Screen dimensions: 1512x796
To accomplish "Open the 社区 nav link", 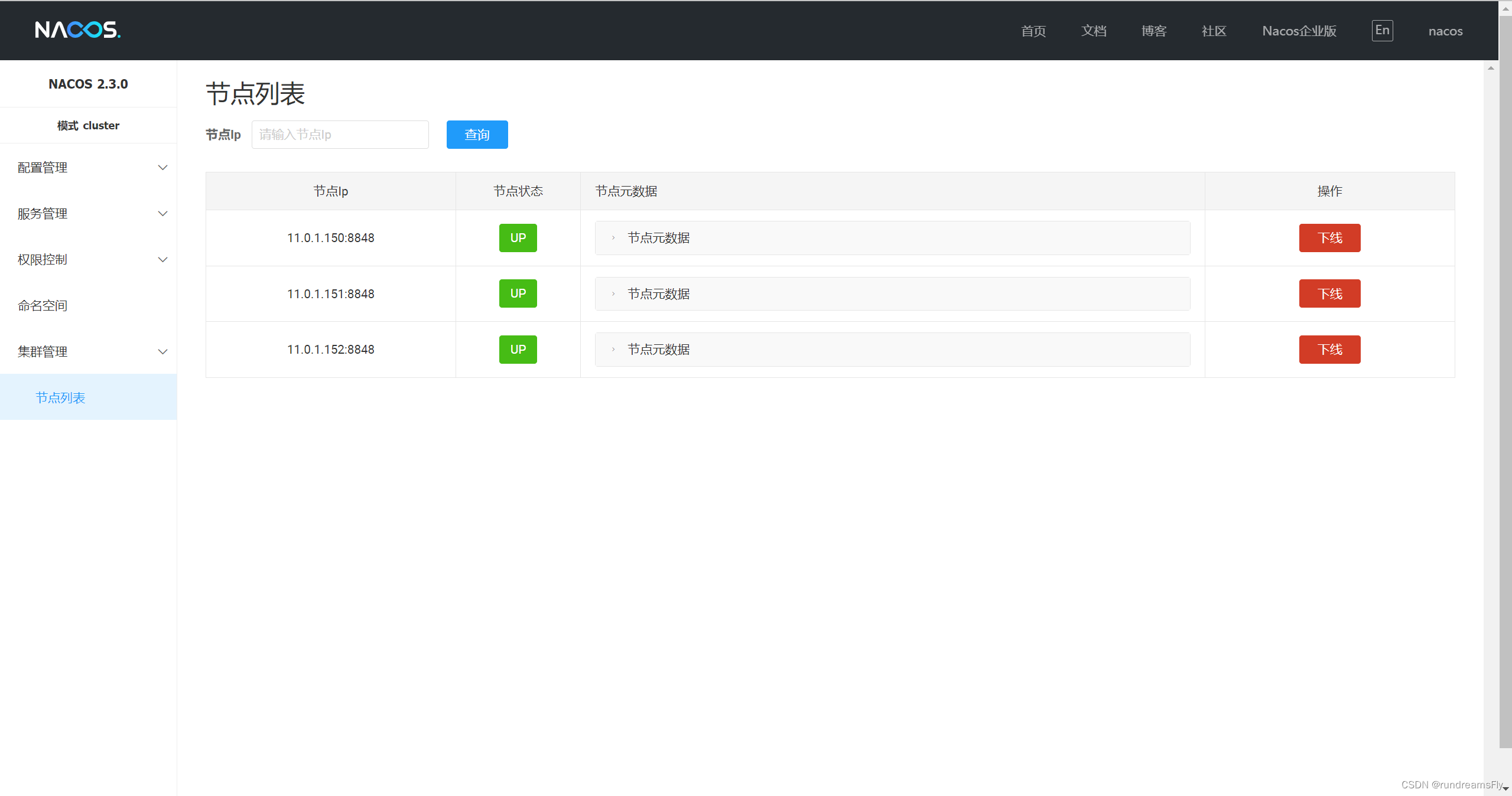I will pyautogui.click(x=1214, y=31).
